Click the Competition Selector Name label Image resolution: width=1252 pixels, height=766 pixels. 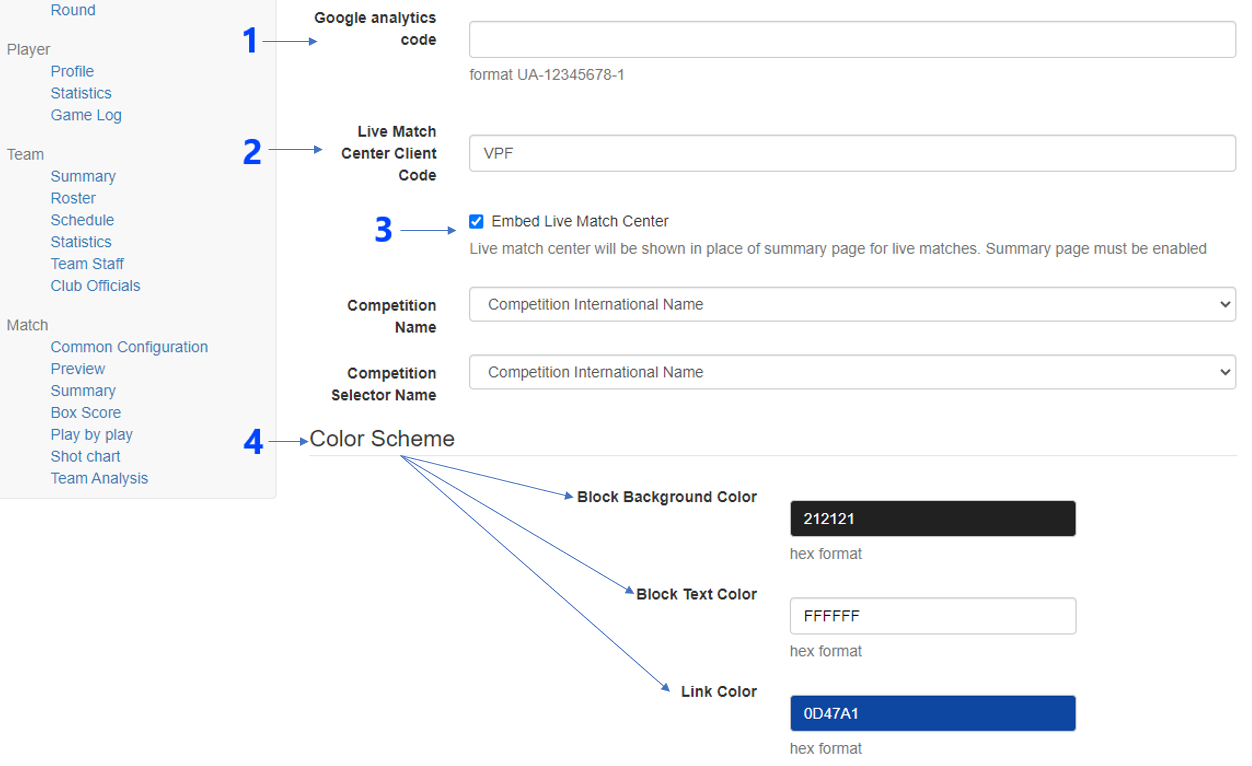pyautogui.click(x=384, y=384)
